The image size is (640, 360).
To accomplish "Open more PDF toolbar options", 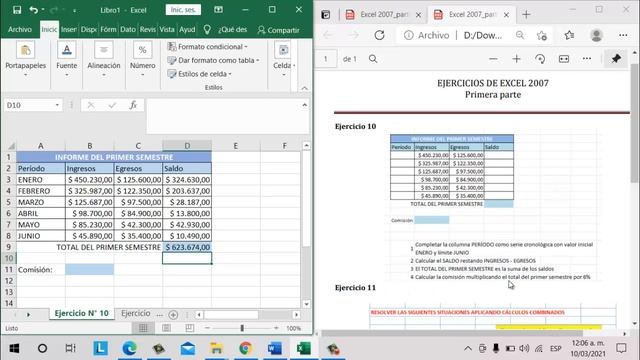I will coord(587,59).
